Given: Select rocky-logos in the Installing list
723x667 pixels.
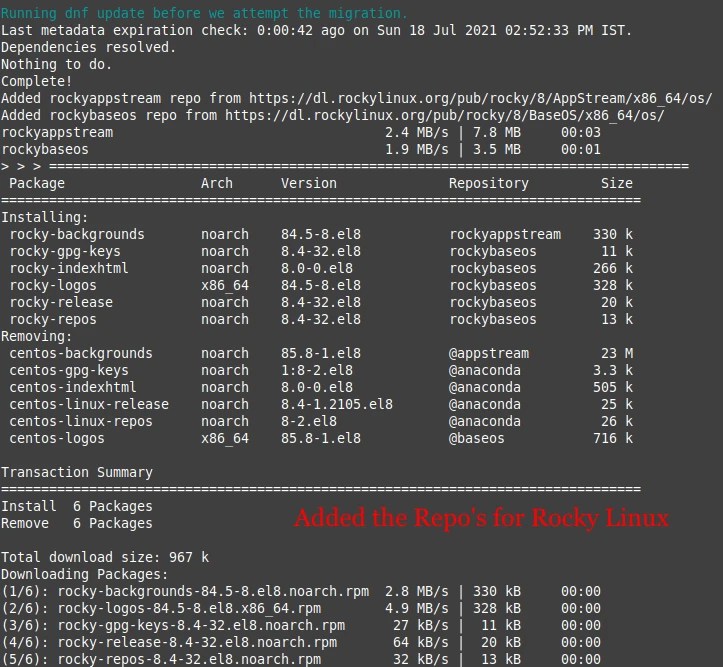Looking at the screenshot, I should [53, 286].
